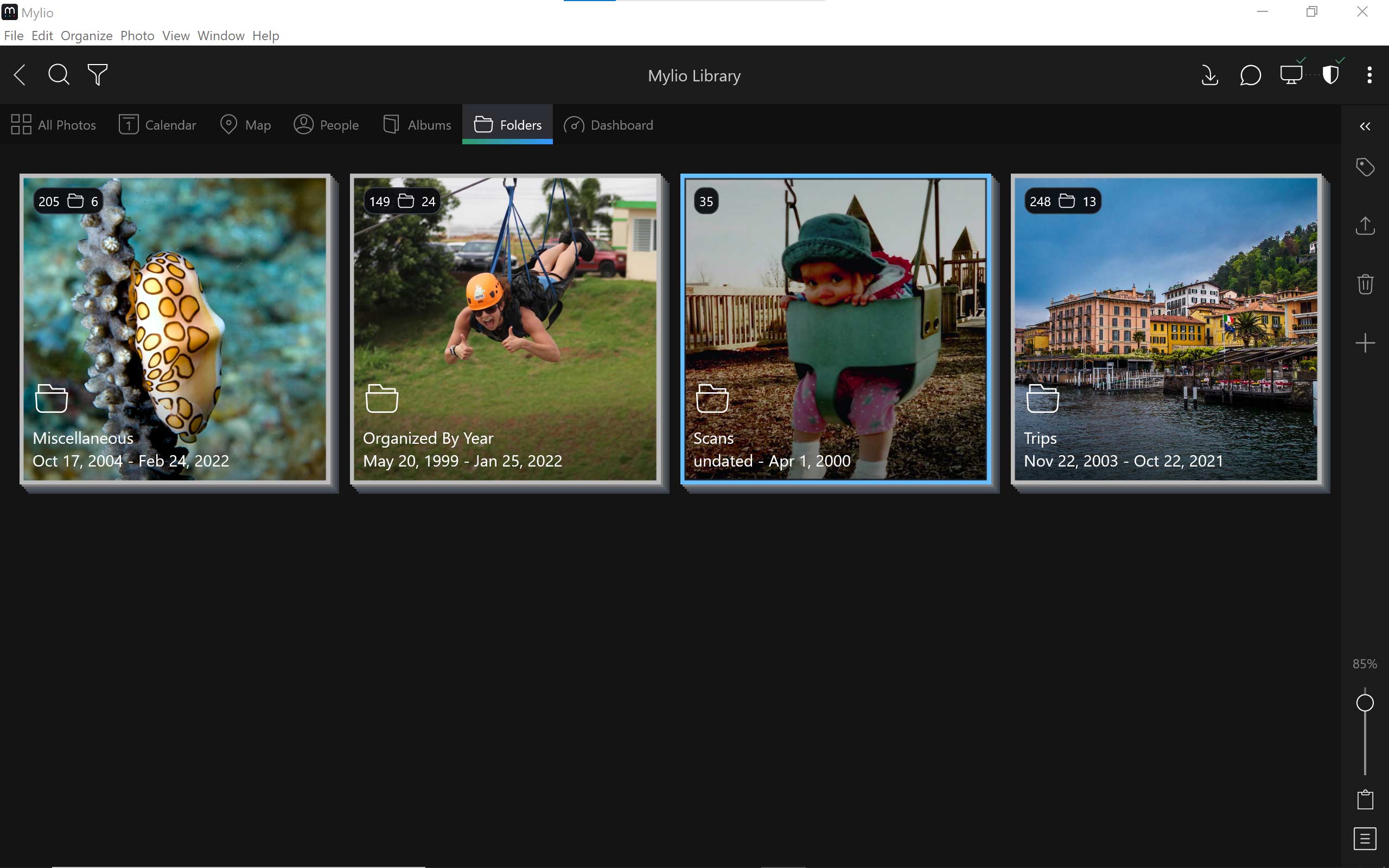1389x868 pixels.
Task: Open the Organize menu
Action: coord(86,36)
